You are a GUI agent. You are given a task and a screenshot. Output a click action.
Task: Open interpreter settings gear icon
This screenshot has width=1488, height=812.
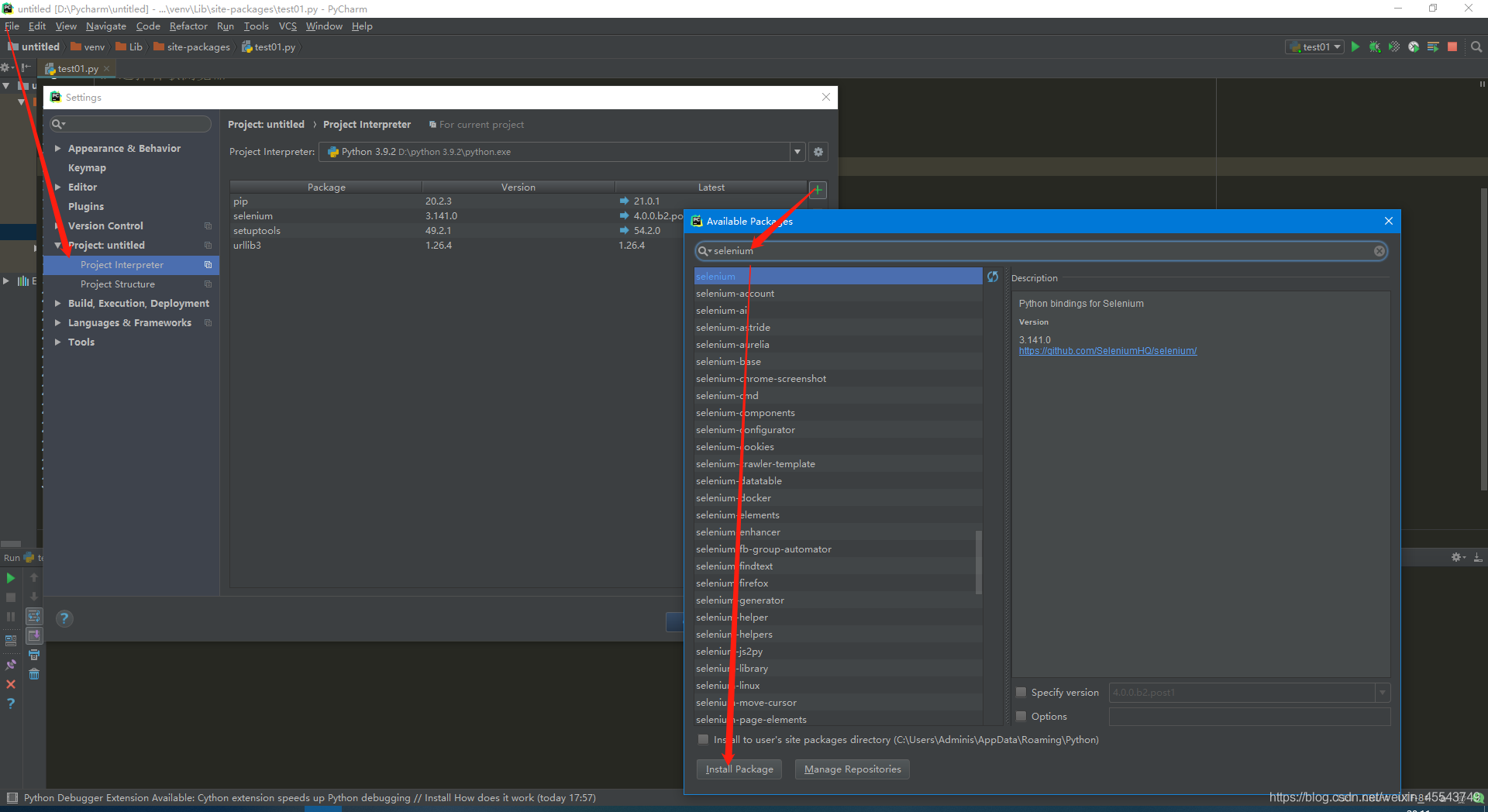818,152
